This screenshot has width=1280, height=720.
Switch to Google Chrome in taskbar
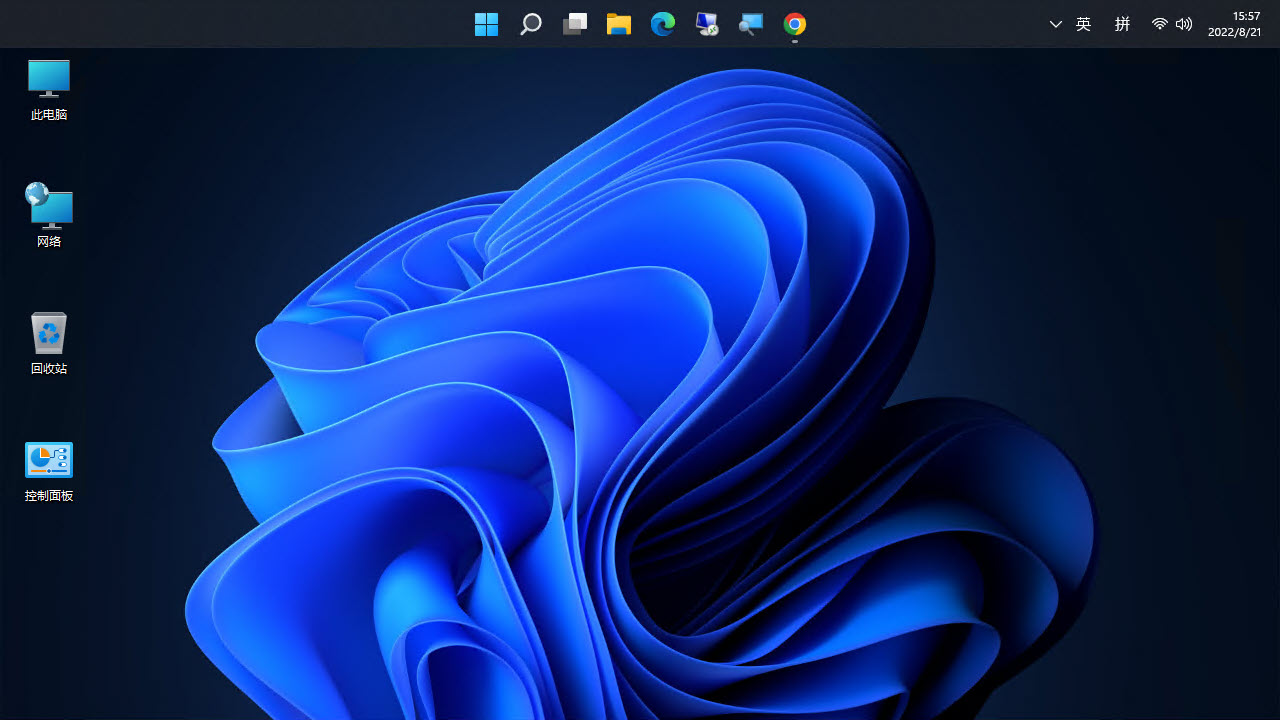click(x=795, y=24)
